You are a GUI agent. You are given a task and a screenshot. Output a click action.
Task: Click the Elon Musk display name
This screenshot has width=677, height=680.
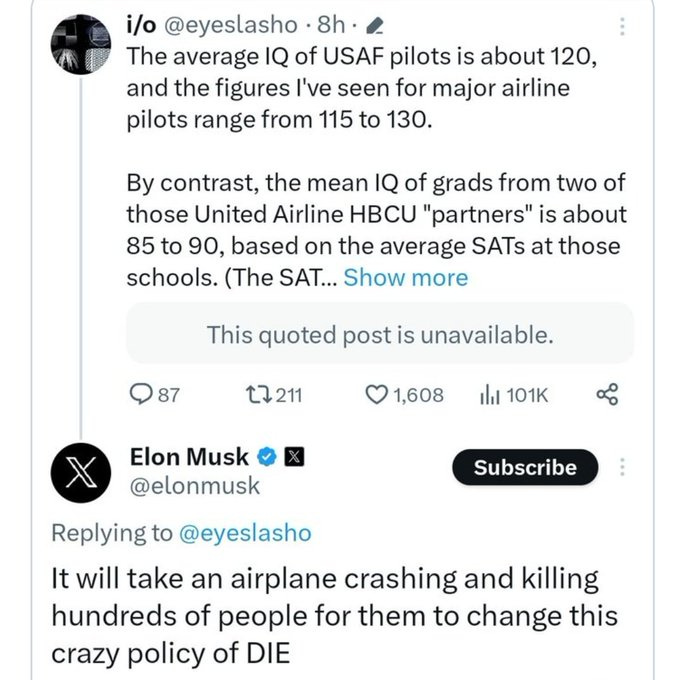[x=189, y=457]
